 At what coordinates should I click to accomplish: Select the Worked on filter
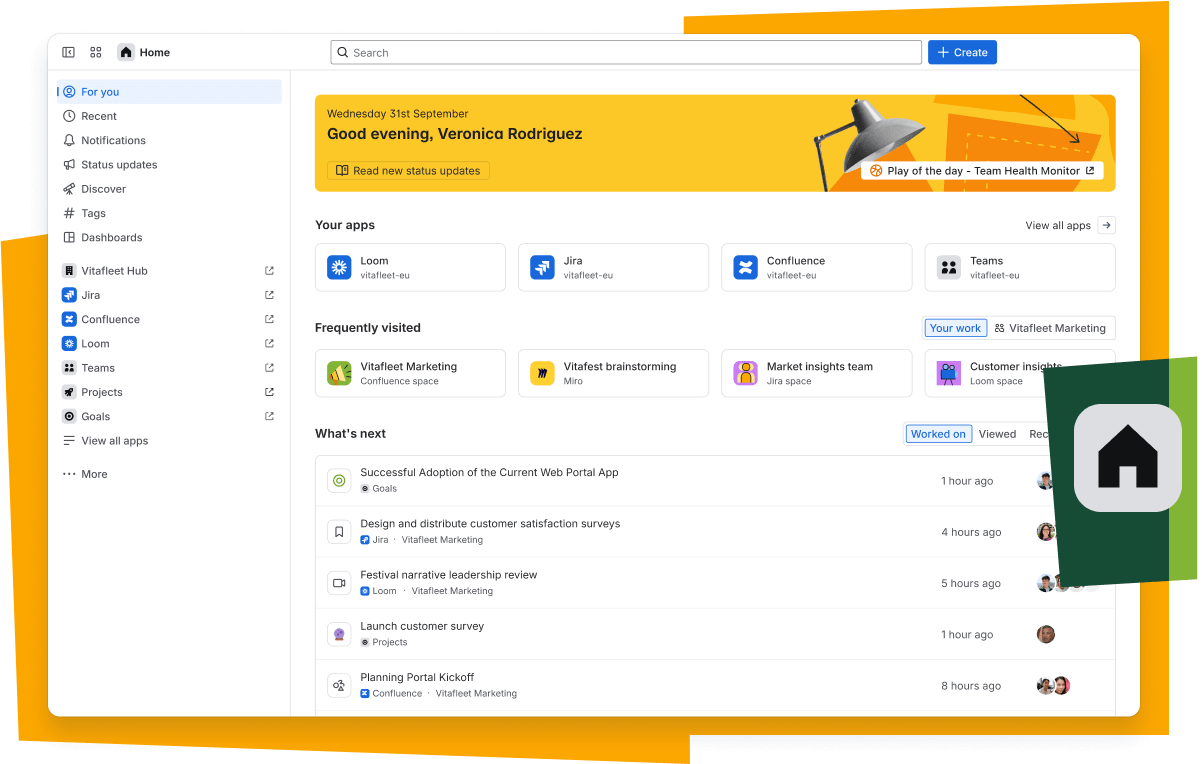pos(938,434)
